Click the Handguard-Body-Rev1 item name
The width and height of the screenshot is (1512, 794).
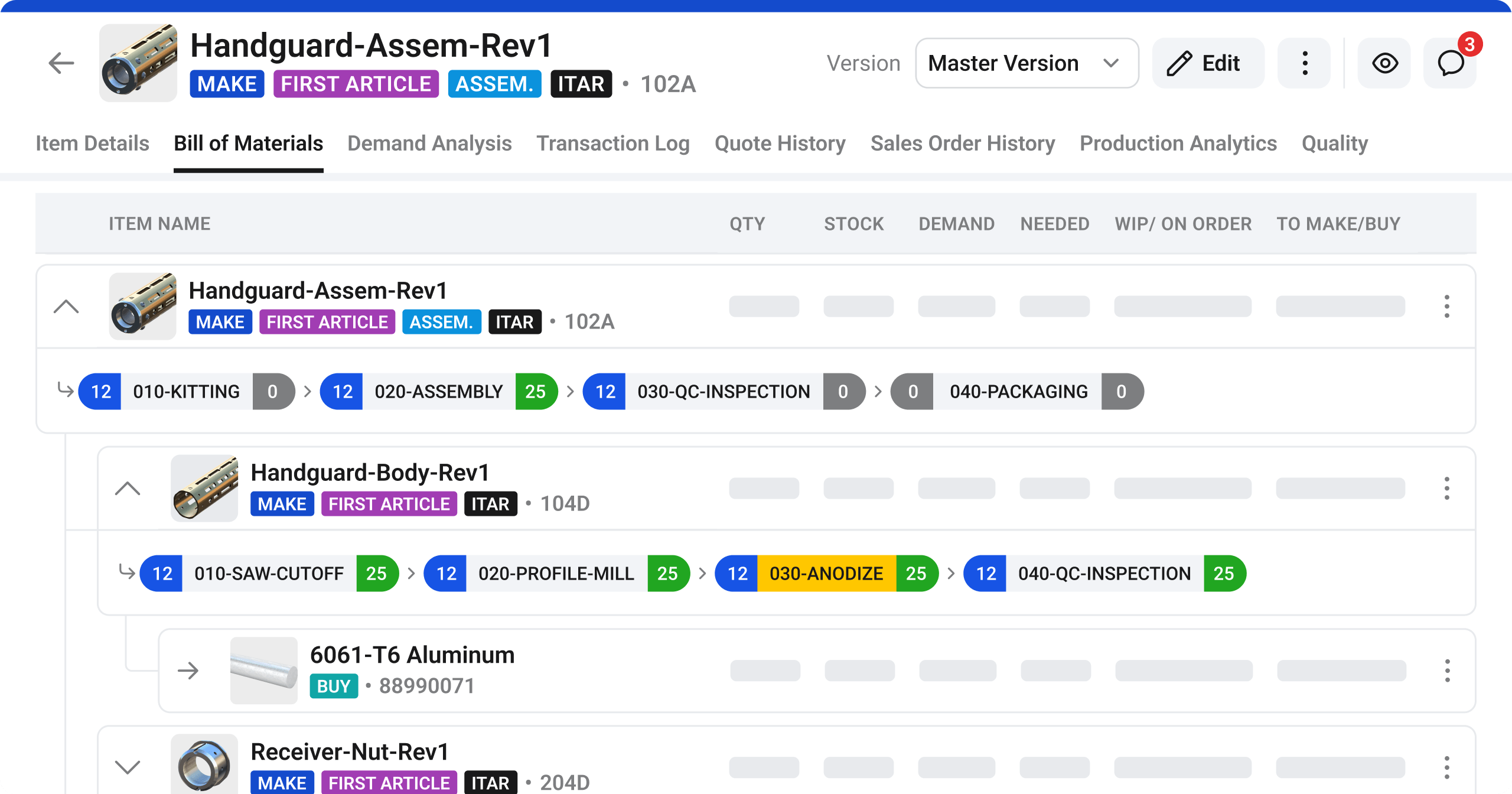[x=370, y=473]
